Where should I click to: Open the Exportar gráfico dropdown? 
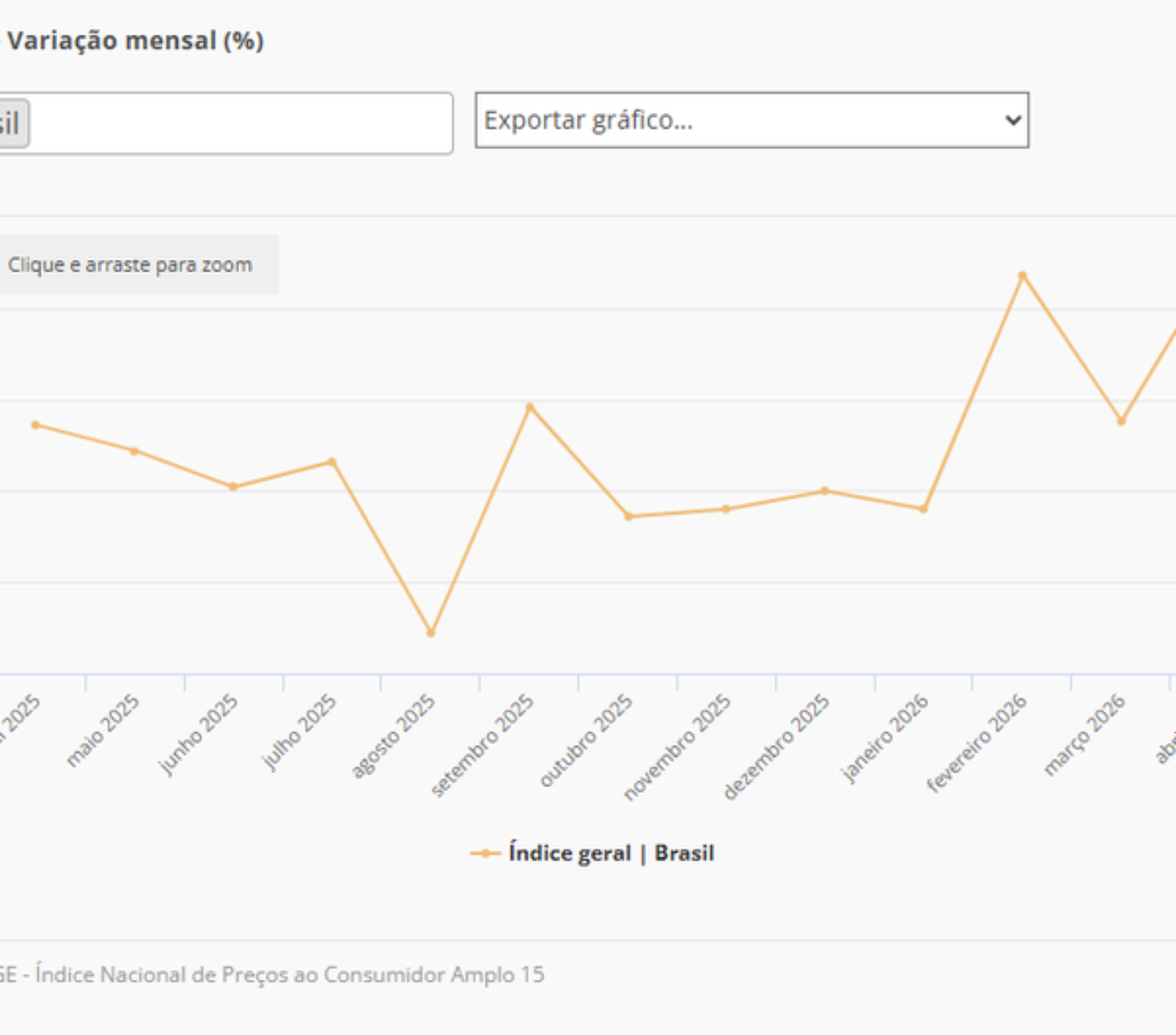coord(752,120)
